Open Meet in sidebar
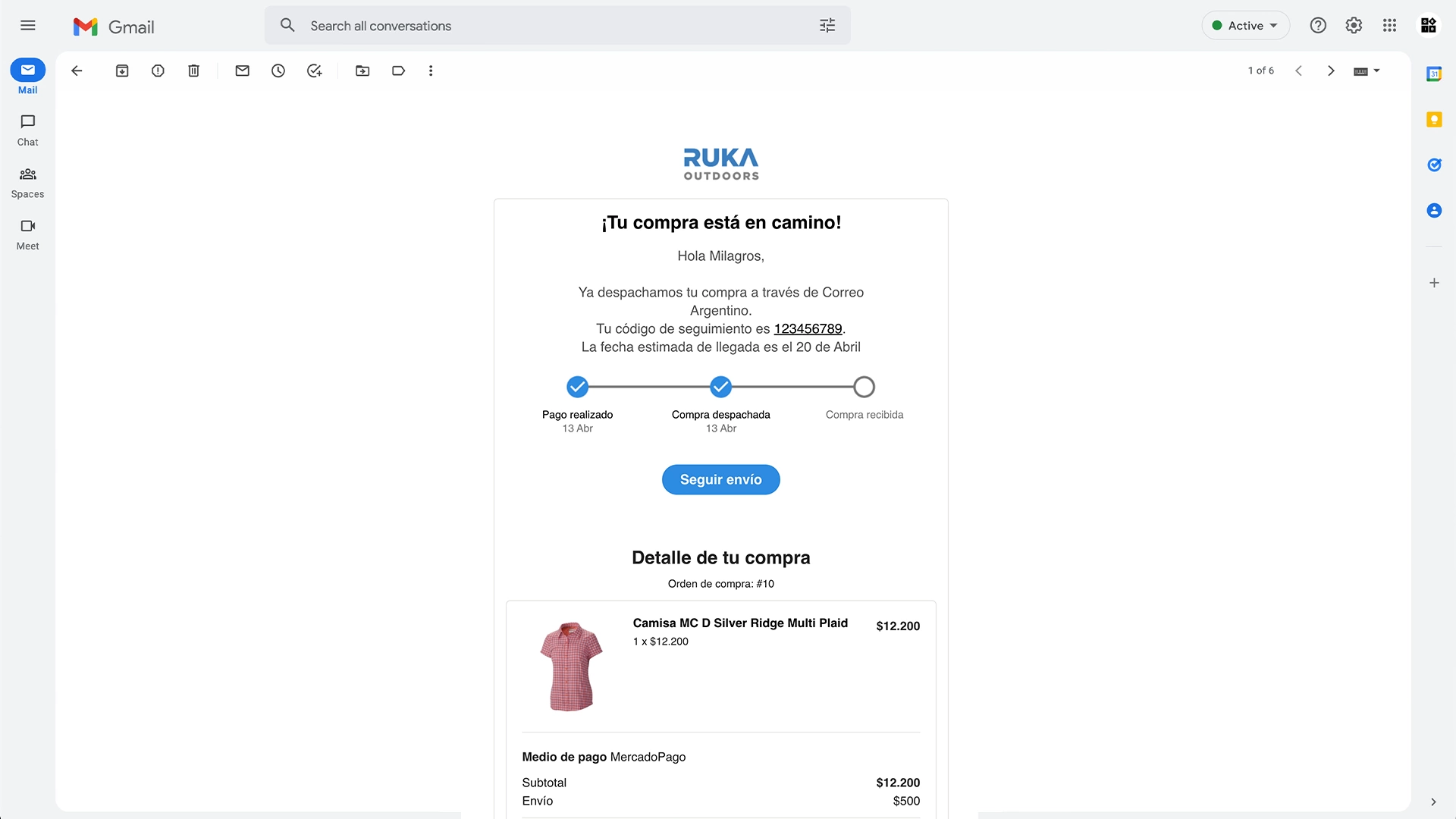Screen dimensions: 1456x819 (28, 234)
